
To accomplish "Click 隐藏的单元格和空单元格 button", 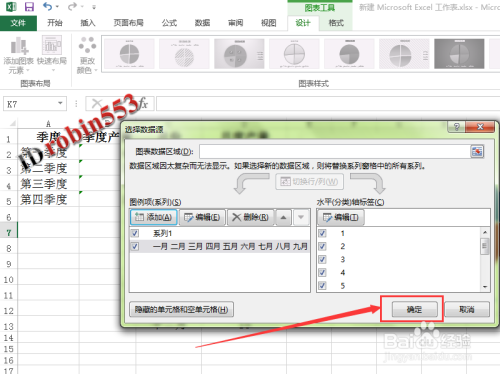I will pos(181,310).
